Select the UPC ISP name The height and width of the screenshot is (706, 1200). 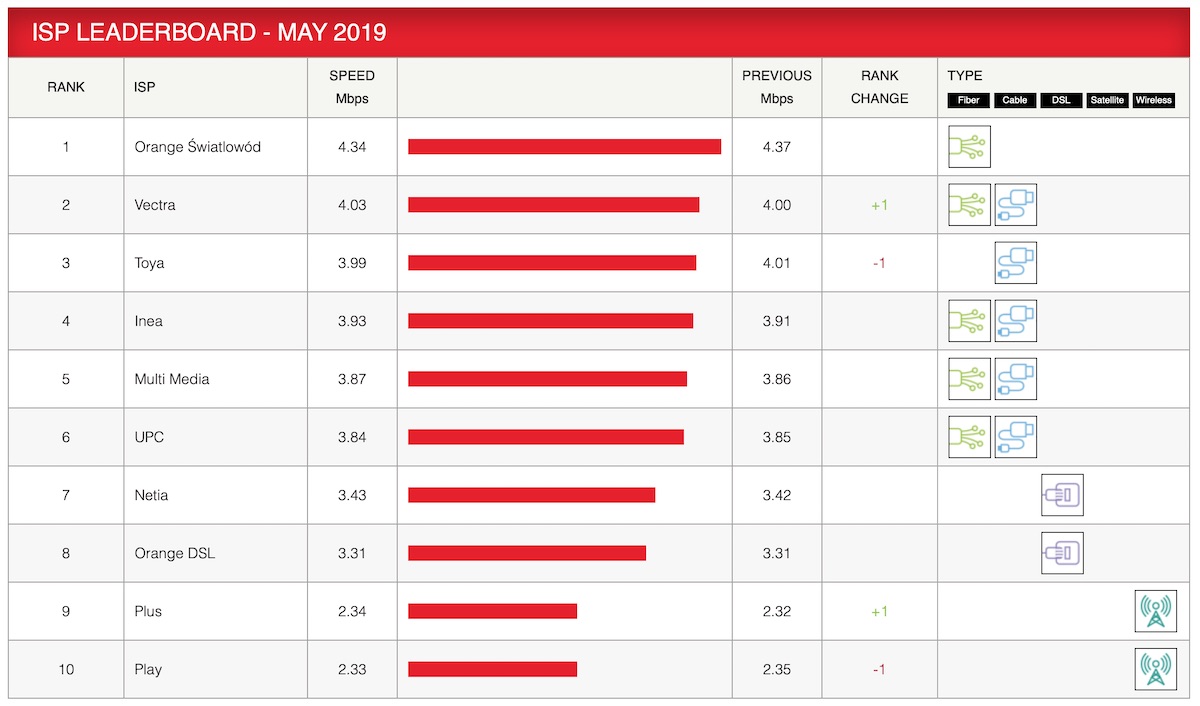coord(149,437)
